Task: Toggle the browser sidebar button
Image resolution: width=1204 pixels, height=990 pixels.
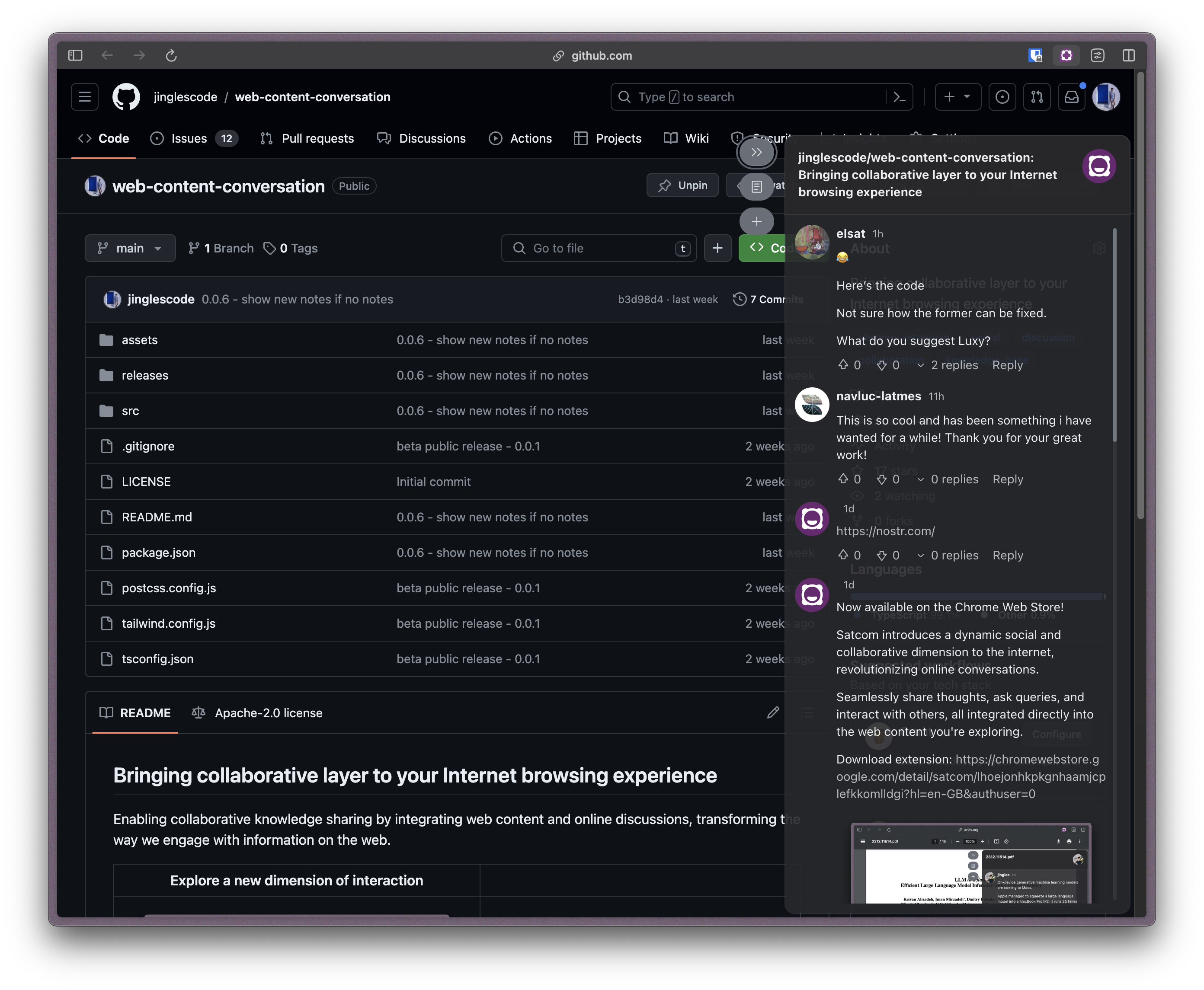Action: pyautogui.click(x=75, y=55)
